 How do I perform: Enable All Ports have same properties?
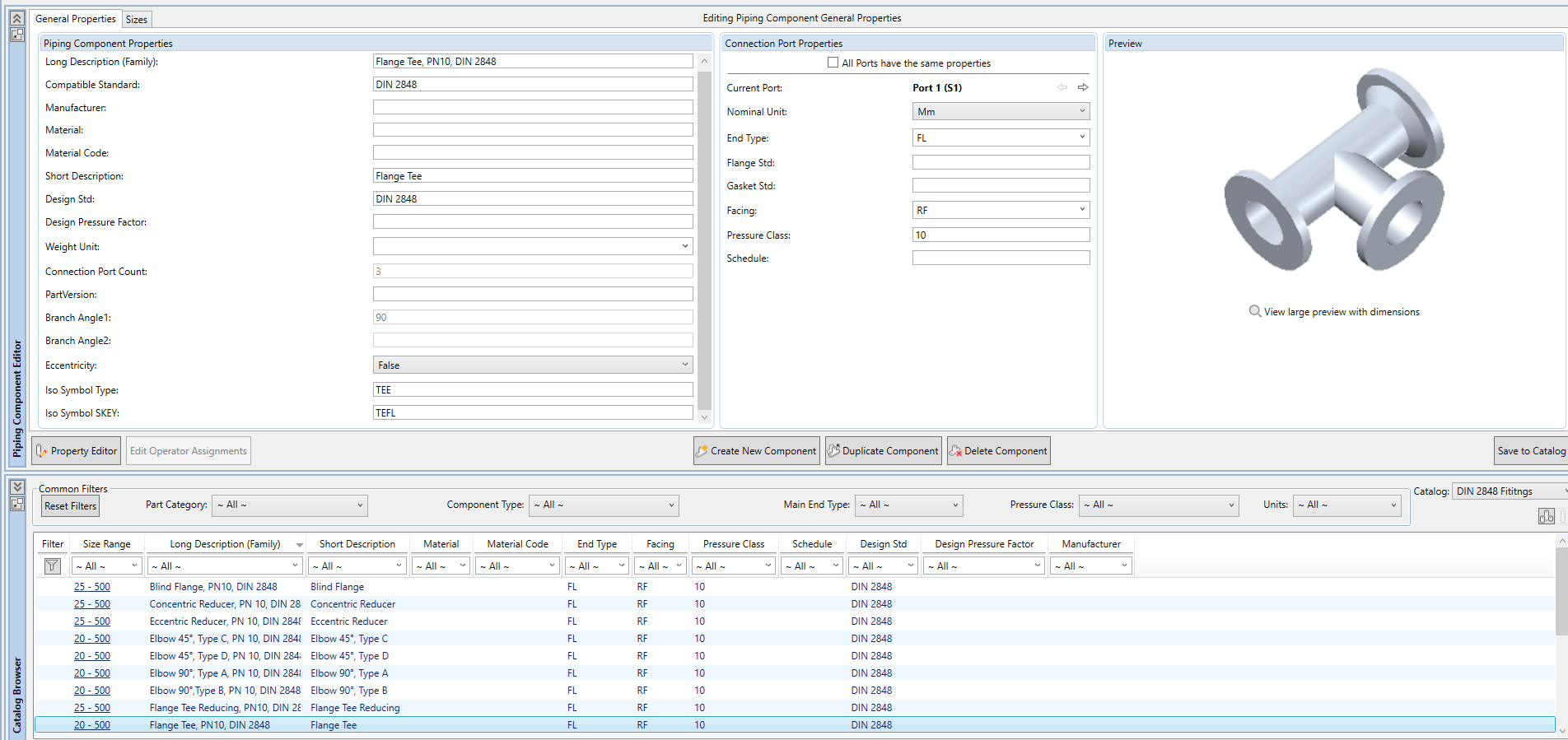[x=833, y=63]
